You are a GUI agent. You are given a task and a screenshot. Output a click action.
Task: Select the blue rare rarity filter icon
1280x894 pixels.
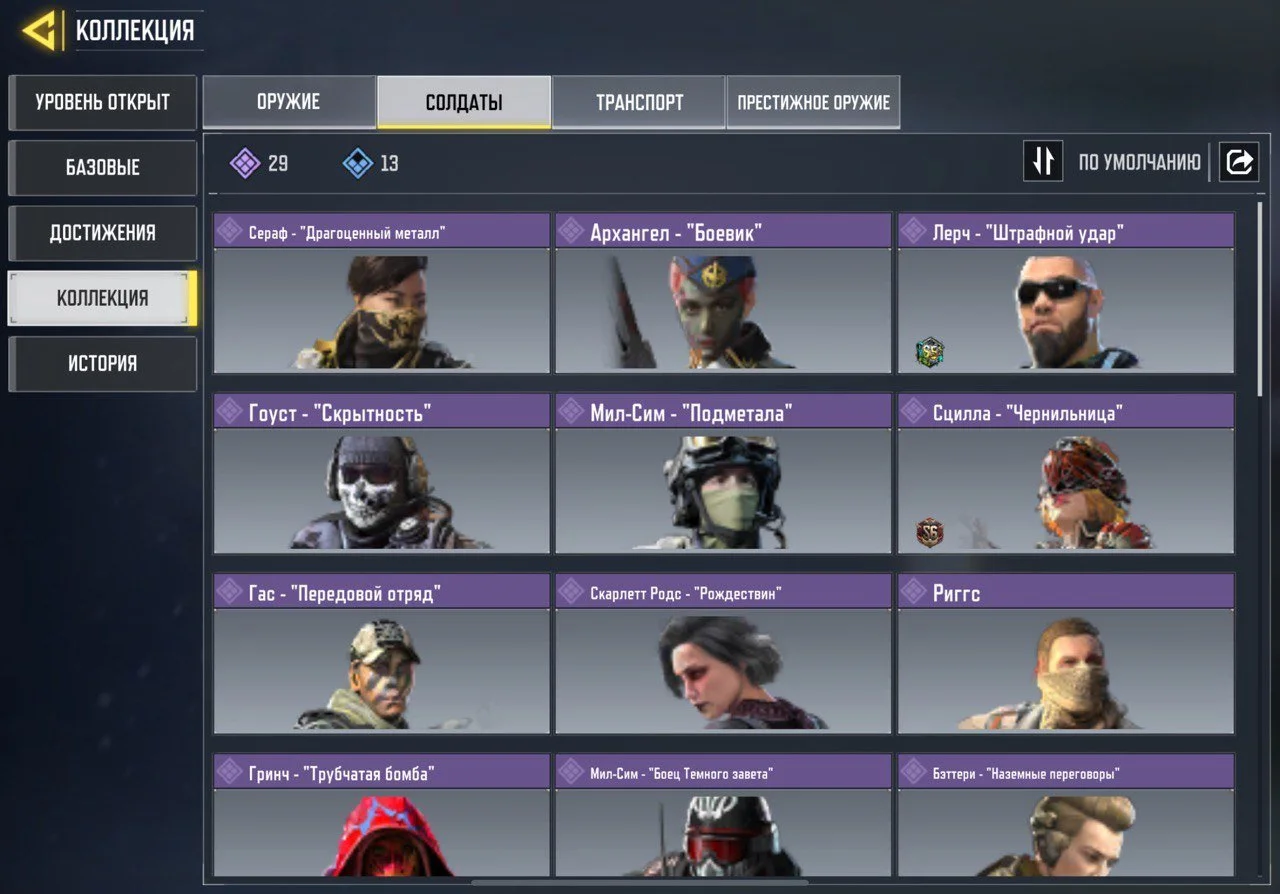(x=357, y=163)
